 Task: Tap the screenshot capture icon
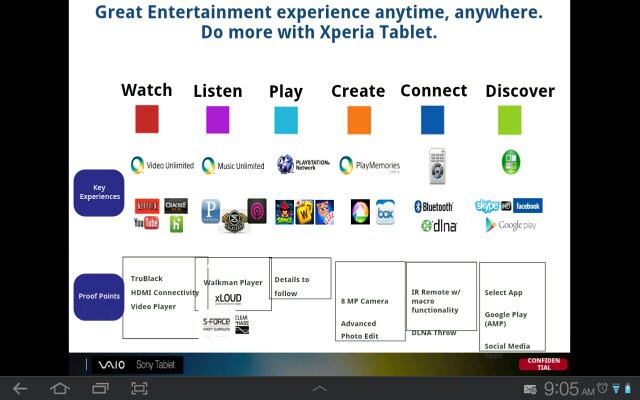coord(139,389)
